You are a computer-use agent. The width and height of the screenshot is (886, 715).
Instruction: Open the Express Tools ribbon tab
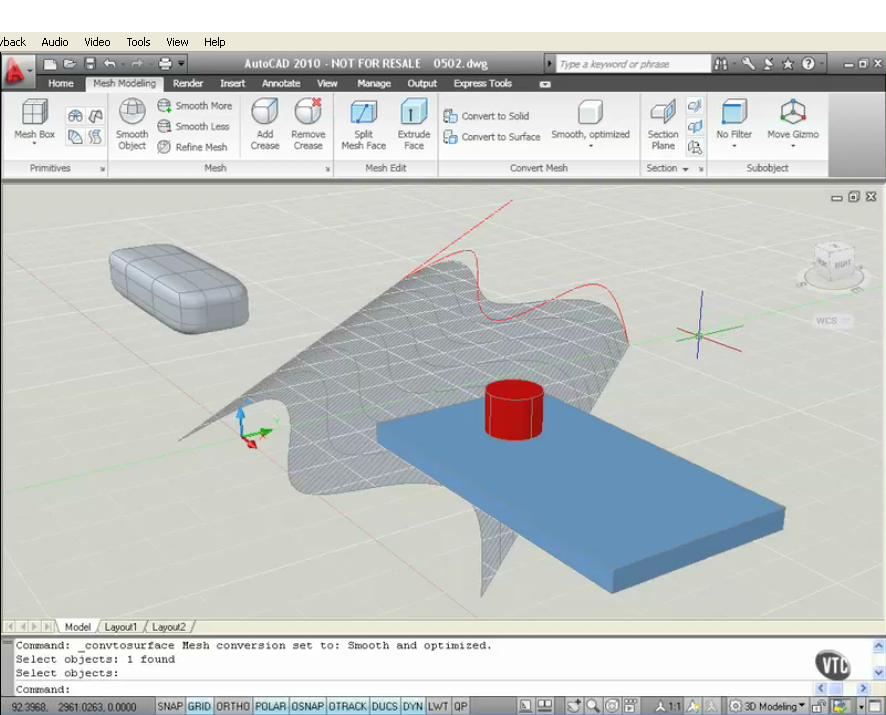pyautogui.click(x=483, y=84)
